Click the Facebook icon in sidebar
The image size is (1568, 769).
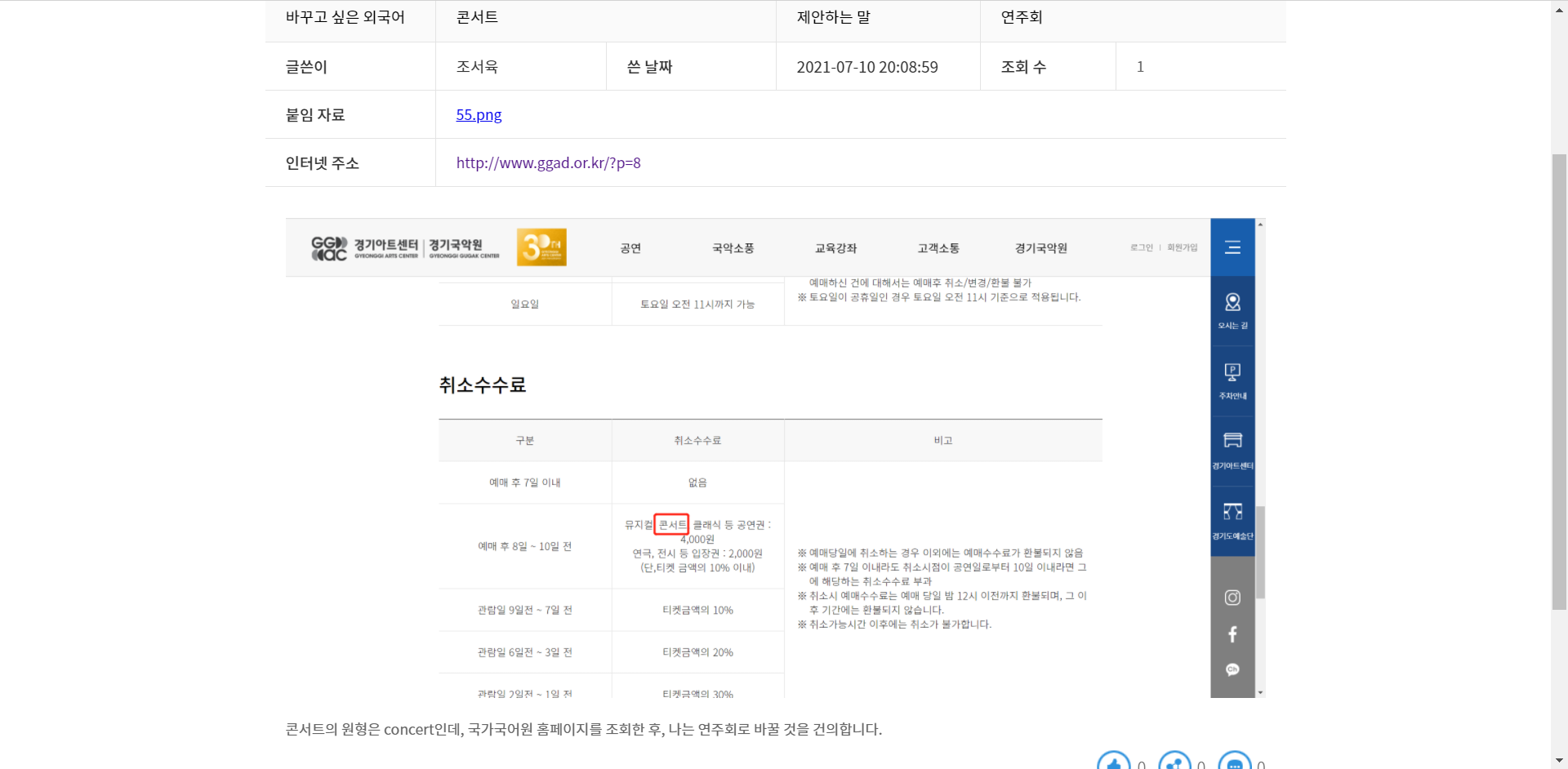[x=1232, y=634]
